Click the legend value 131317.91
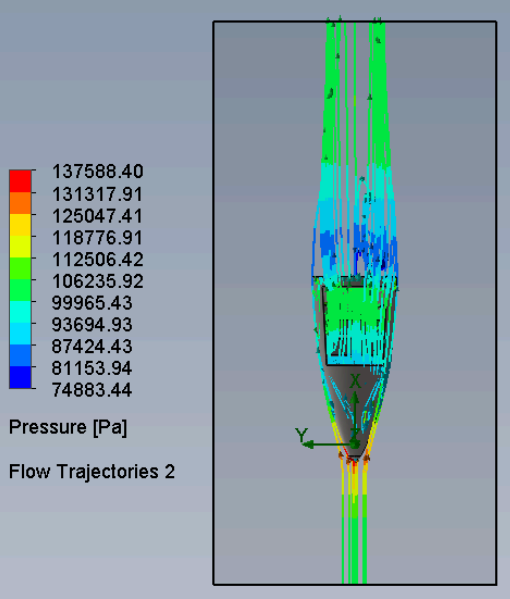This screenshot has width=510, height=599. click(97, 194)
